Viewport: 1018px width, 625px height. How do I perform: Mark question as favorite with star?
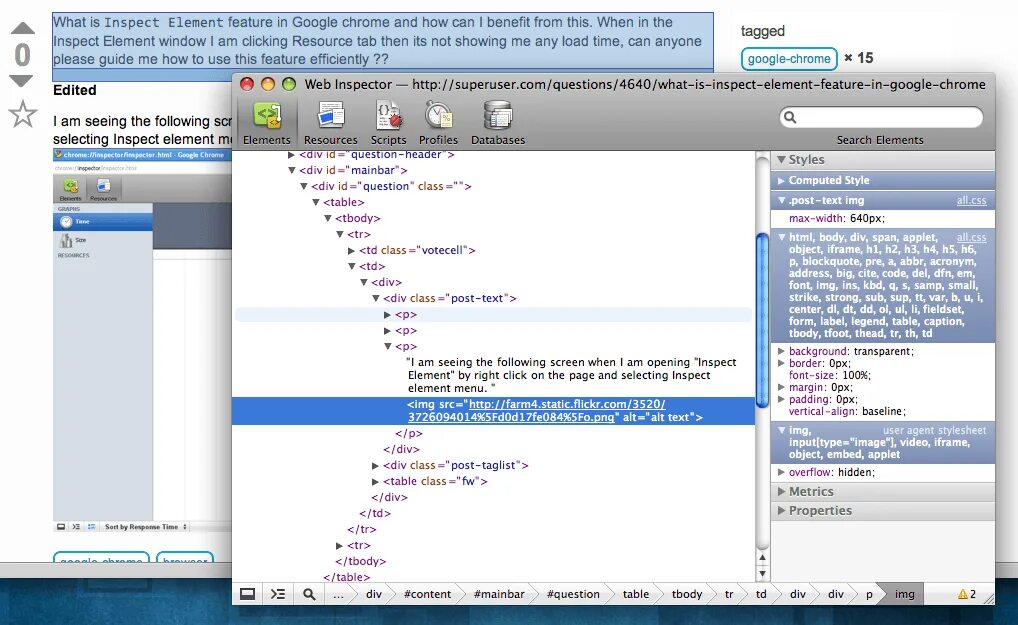23,114
